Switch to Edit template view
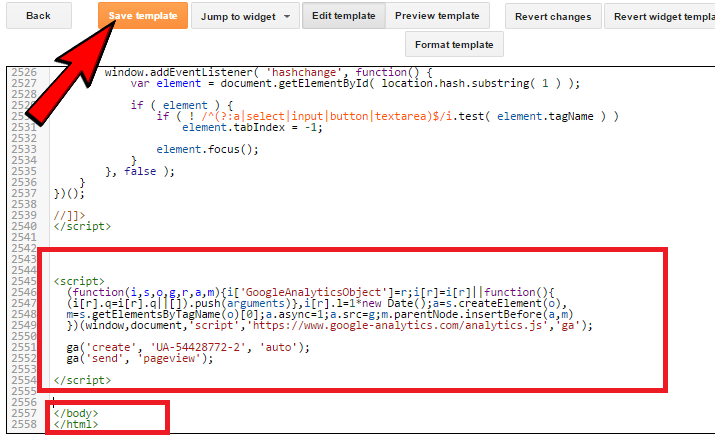The width and height of the screenshot is (715, 437). click(344, 16)
